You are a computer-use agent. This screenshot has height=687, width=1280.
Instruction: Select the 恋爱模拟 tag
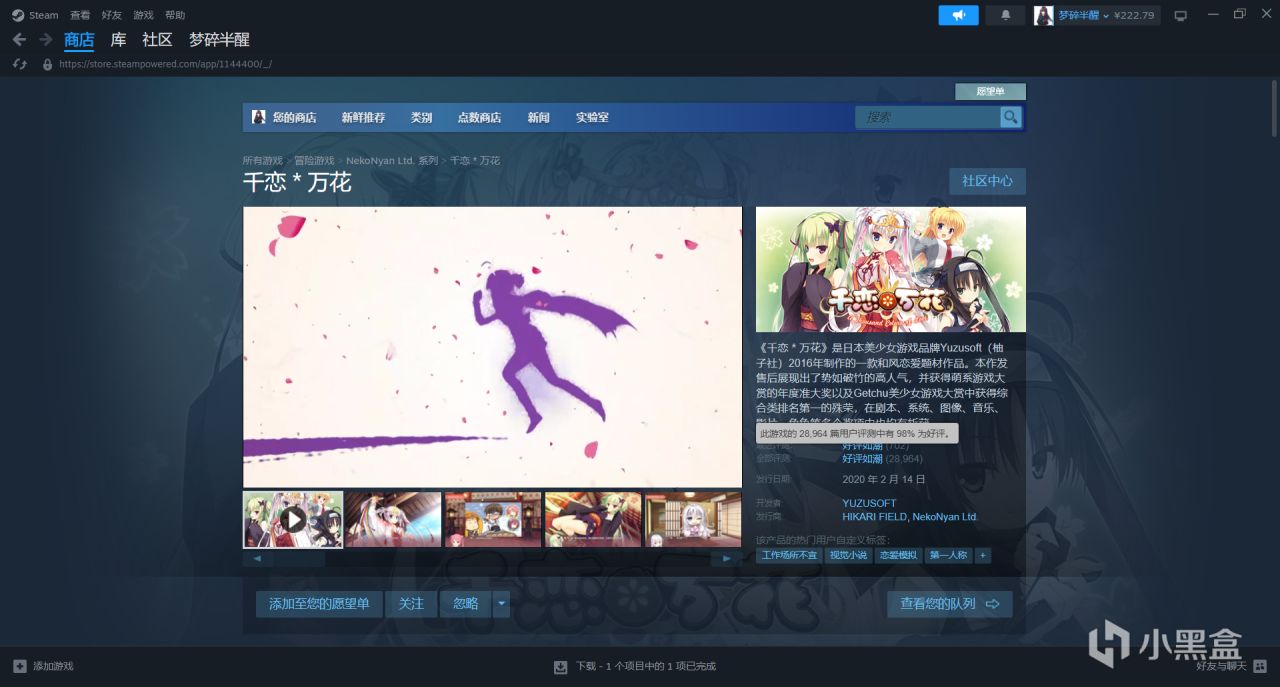click(x=897, y=555)
